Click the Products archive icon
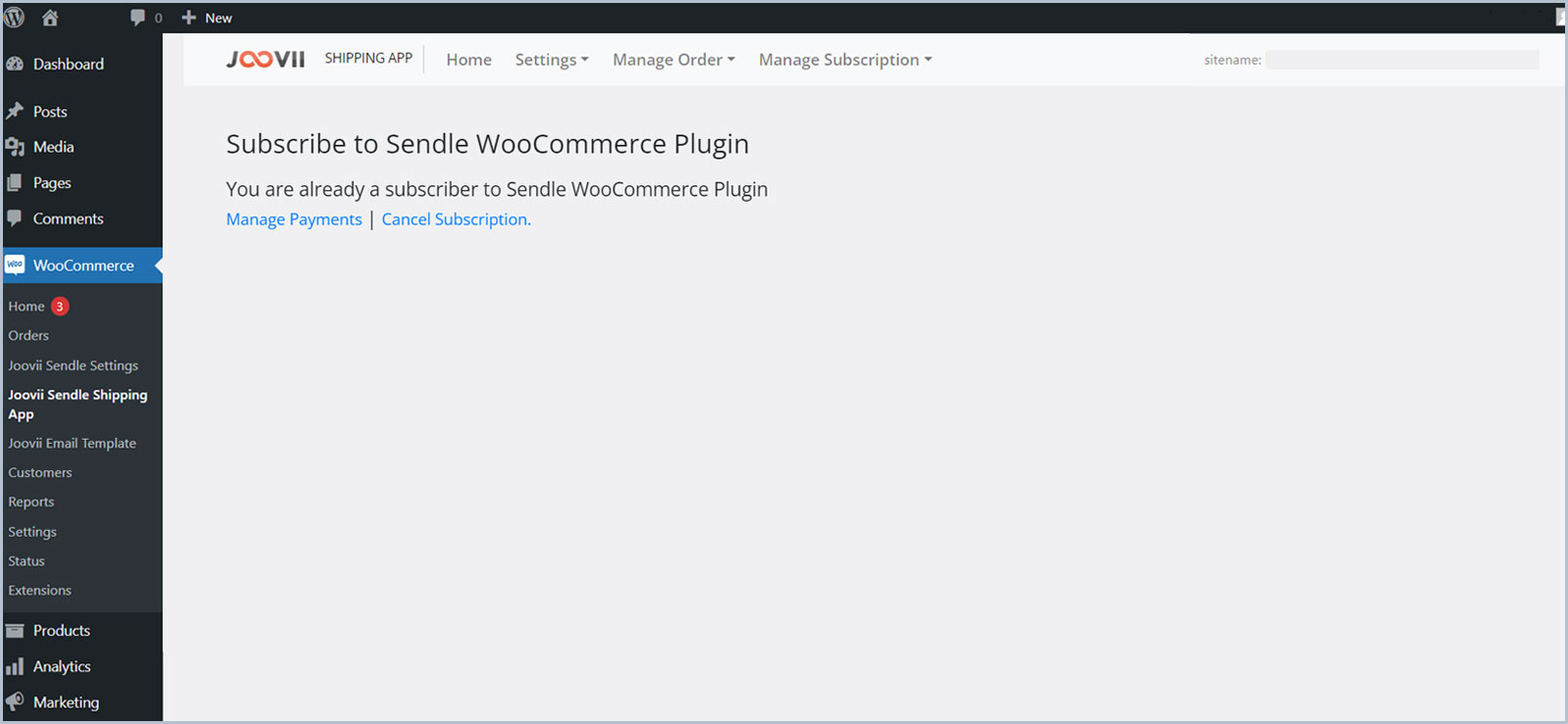Image resolution: width=1568 pixels, height=724 pixels. [15, 631]
